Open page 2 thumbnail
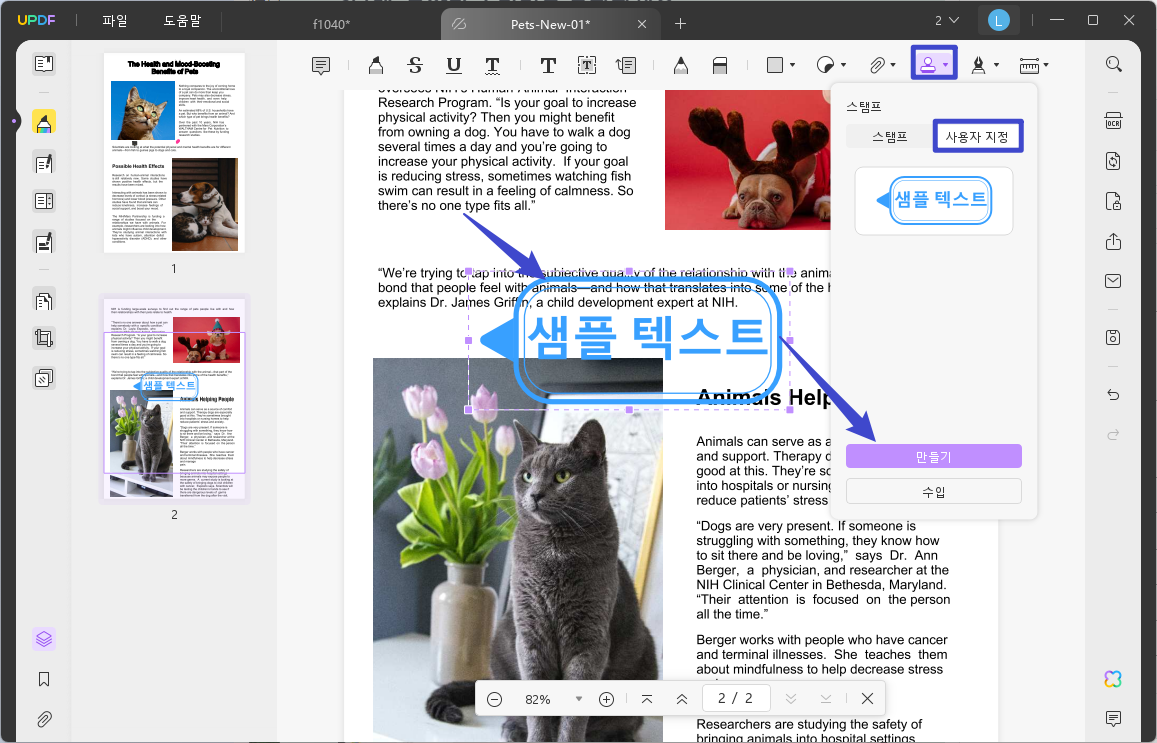Viewport: 1157px width, 743px height. pos(174,398)
